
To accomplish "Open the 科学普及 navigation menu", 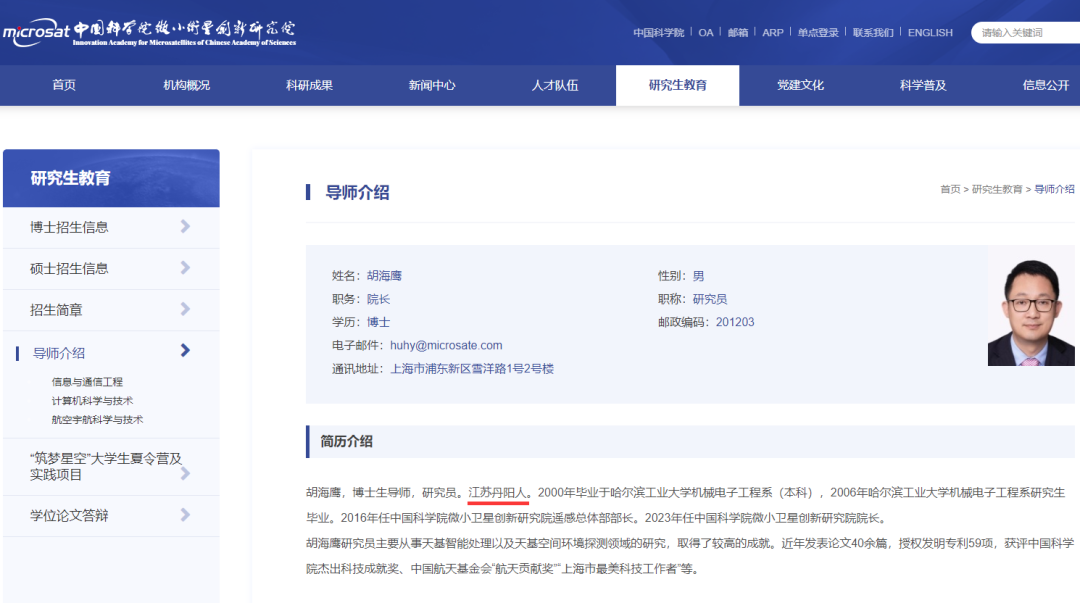I will 923,85.
